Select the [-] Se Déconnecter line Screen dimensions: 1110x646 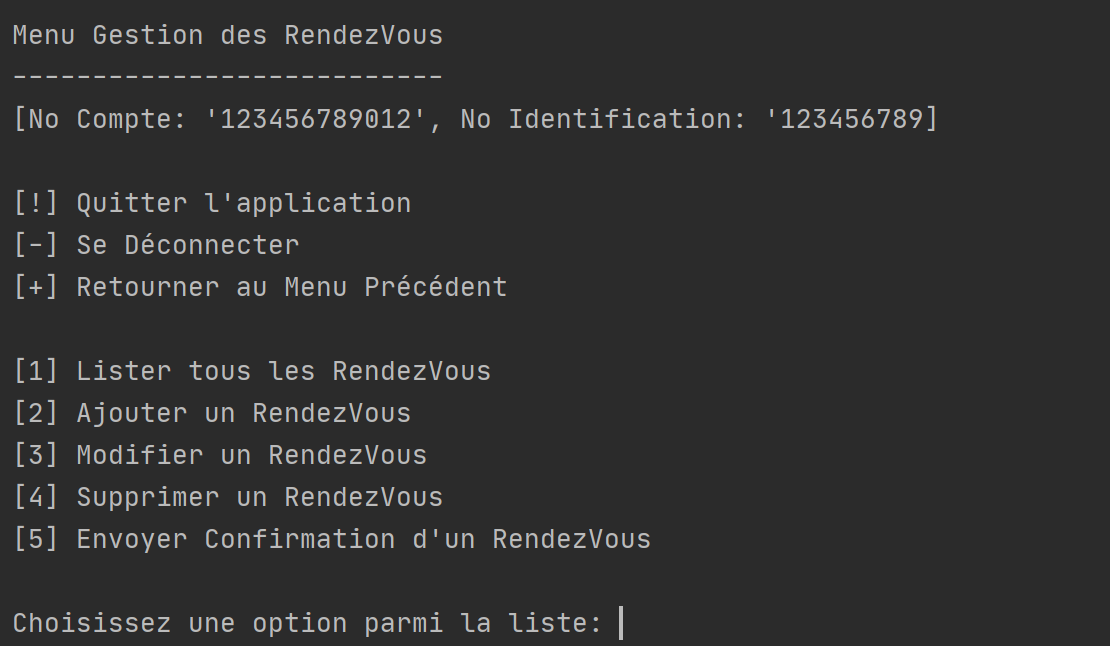(156, 246)
